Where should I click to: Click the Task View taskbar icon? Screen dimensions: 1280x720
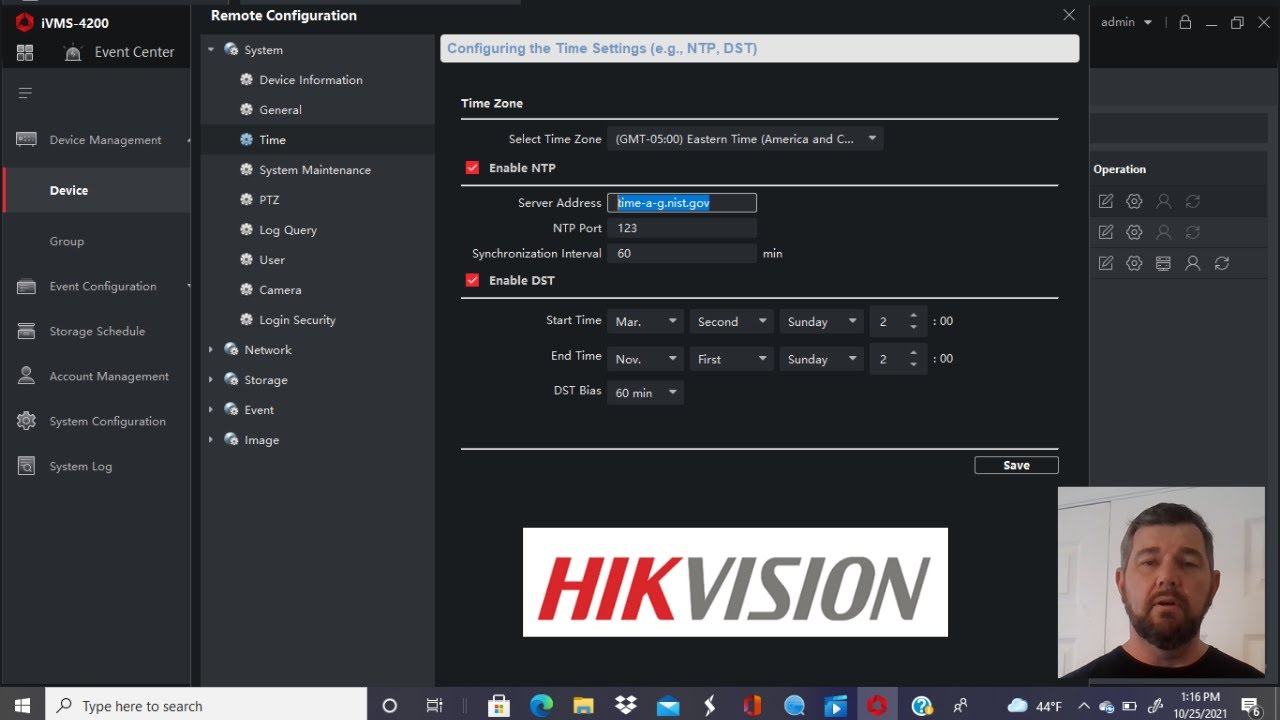click(434, 706)
